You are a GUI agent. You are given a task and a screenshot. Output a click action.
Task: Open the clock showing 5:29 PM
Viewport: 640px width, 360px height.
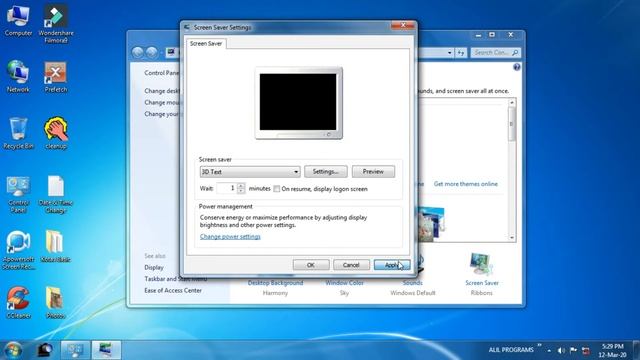tap(612, 350)
